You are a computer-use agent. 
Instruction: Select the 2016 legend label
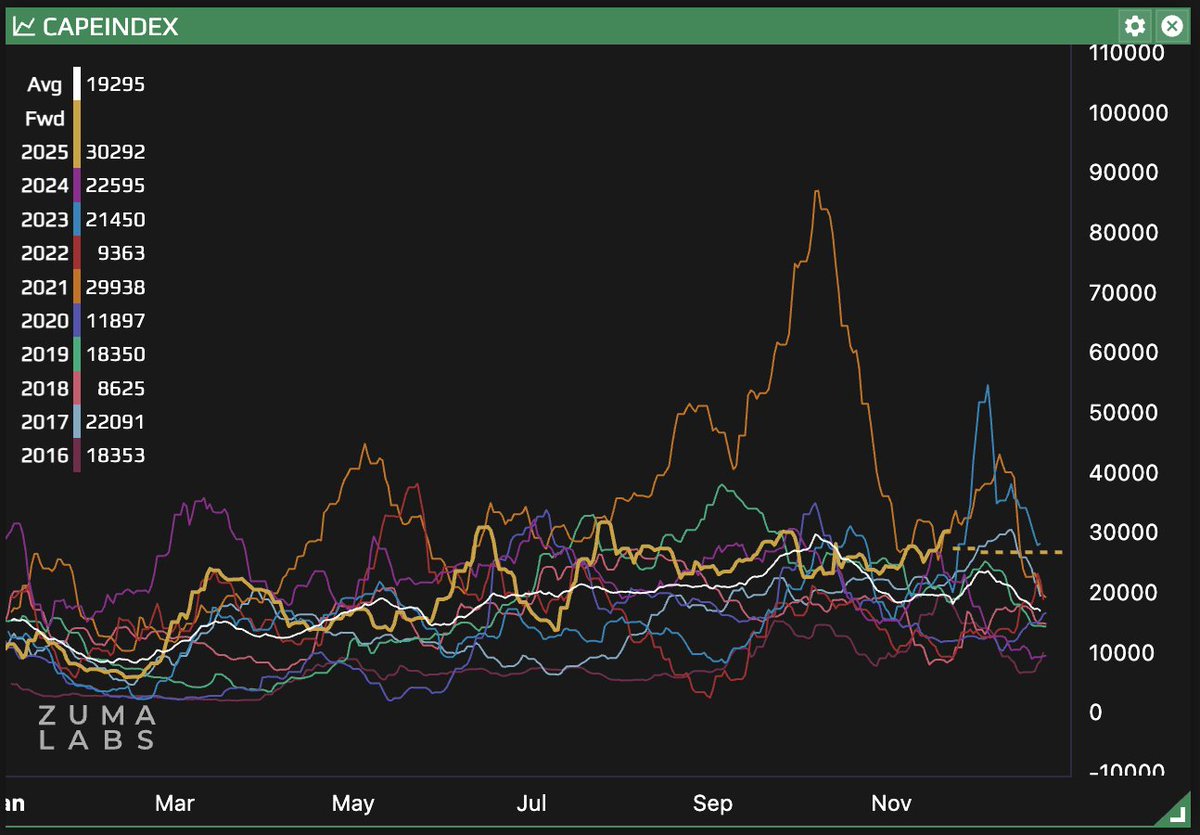point(45,456)
